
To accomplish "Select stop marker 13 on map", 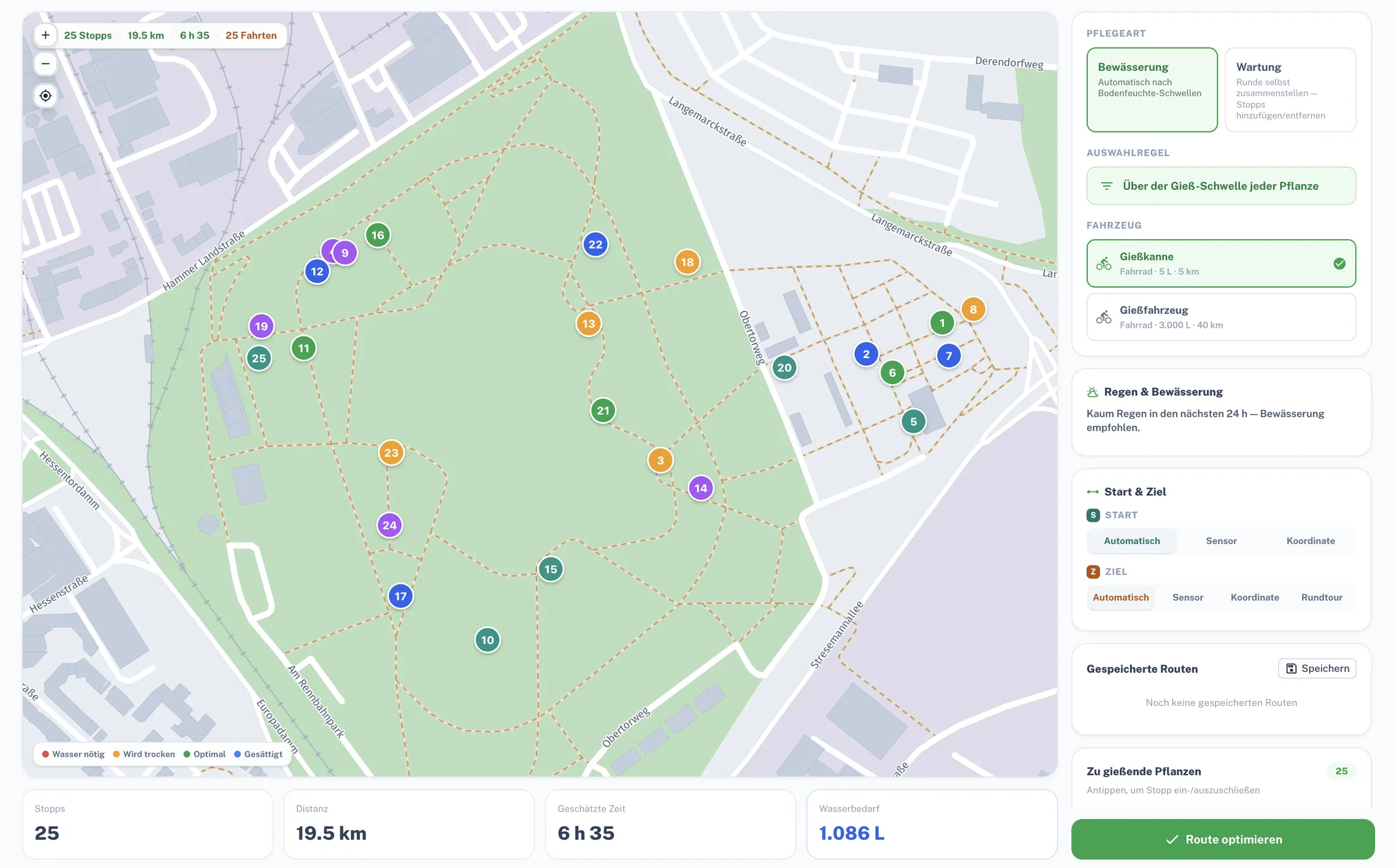I will [588, 324].
